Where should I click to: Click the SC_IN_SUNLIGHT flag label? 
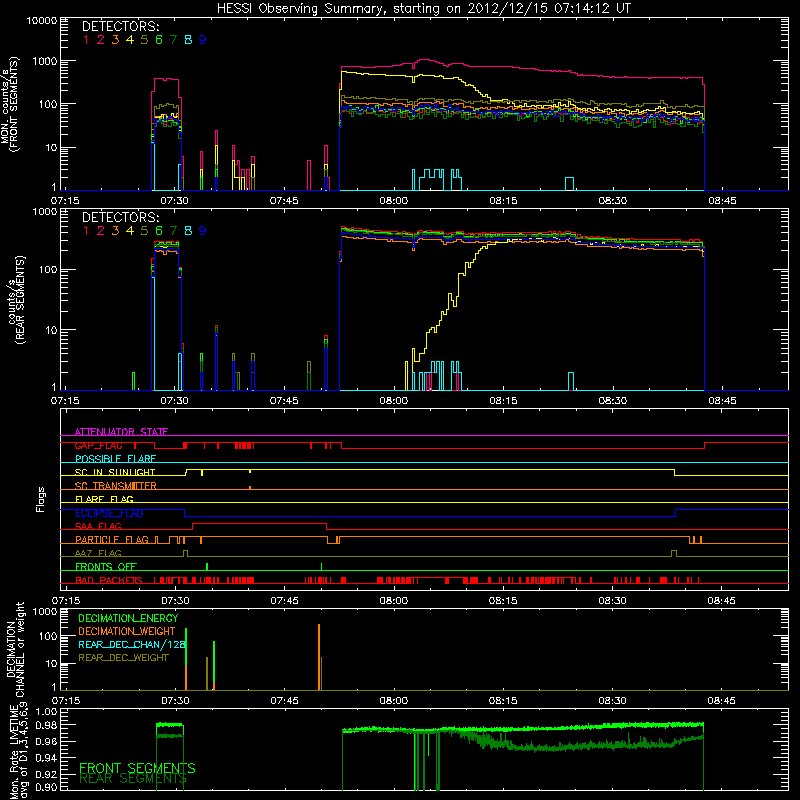(115, 472)
